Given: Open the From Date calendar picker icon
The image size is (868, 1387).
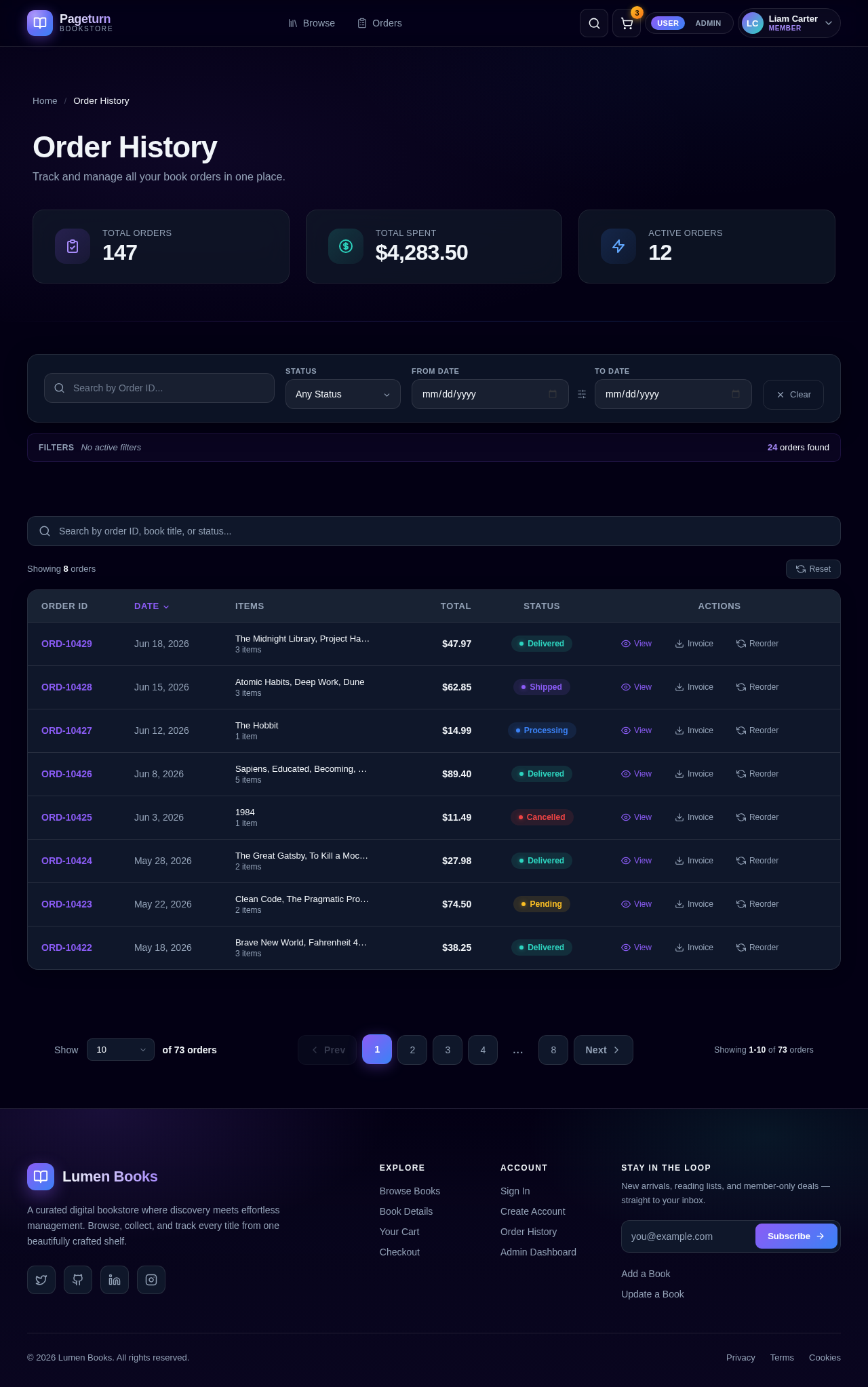Looking at the screenshot, I should (x=553, y=394).
